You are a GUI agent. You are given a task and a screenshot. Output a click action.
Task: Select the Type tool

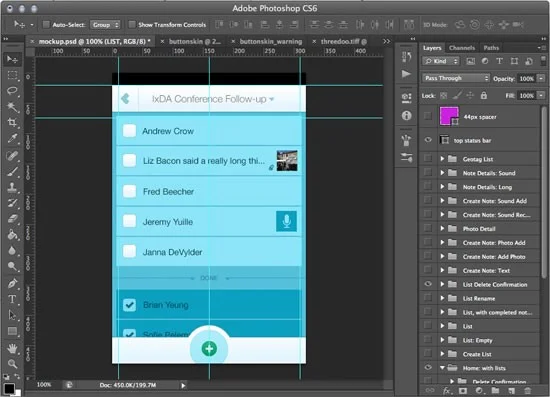click(12, 299)
